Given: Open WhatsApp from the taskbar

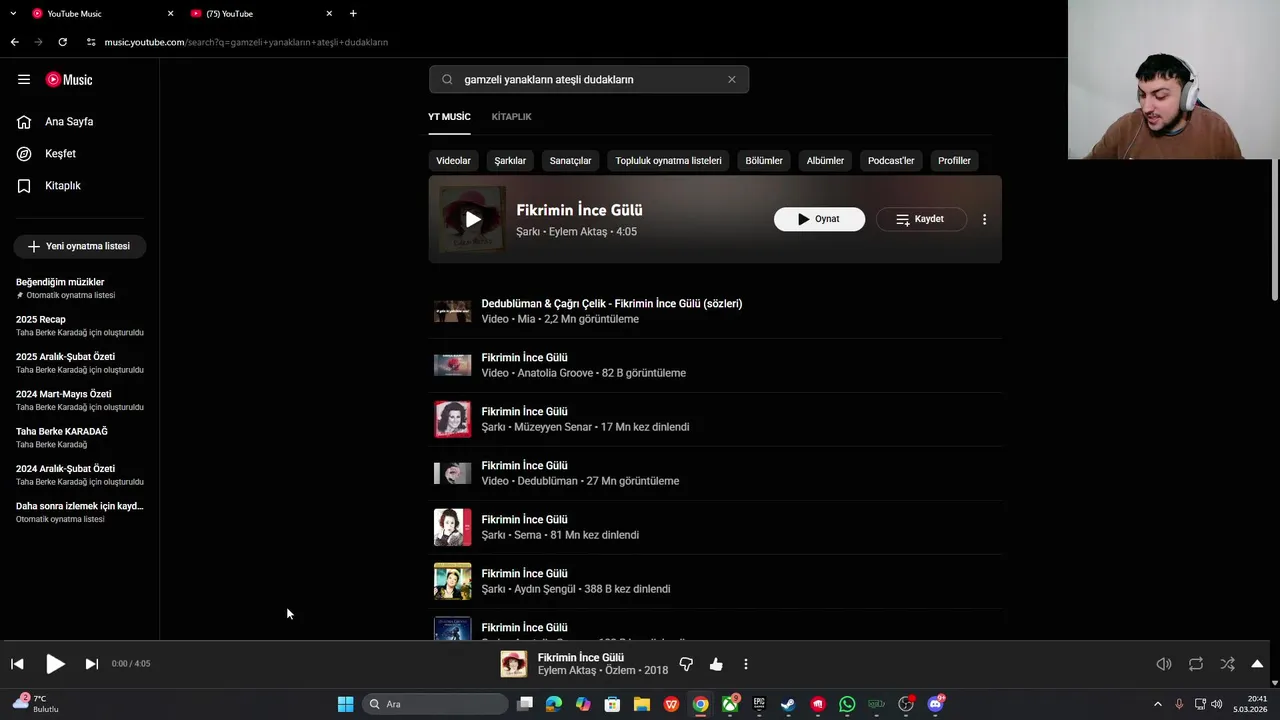Looking at the screenshot, I should (847, 704).
